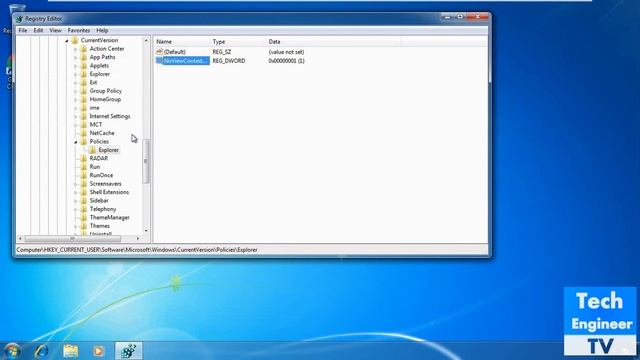Click tree horizontal scrollbar thumb

(73, 238)
